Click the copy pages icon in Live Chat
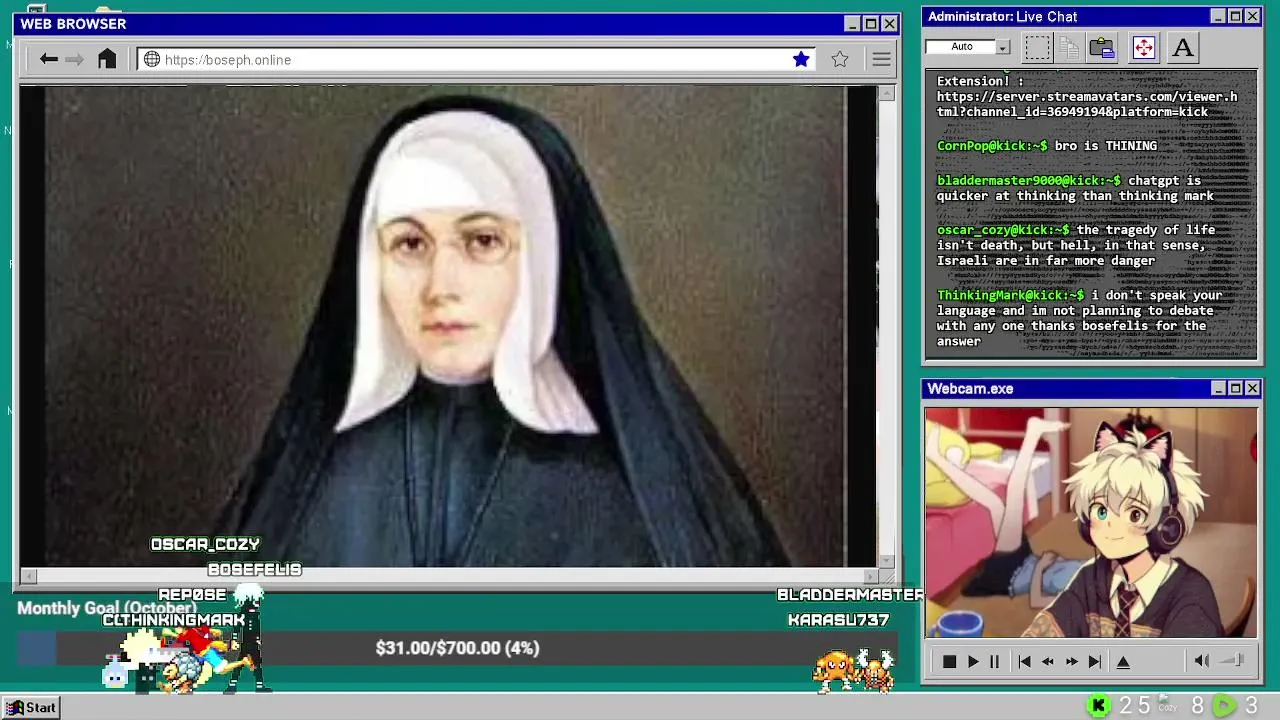1280x720 pixels. point(1069,47)
